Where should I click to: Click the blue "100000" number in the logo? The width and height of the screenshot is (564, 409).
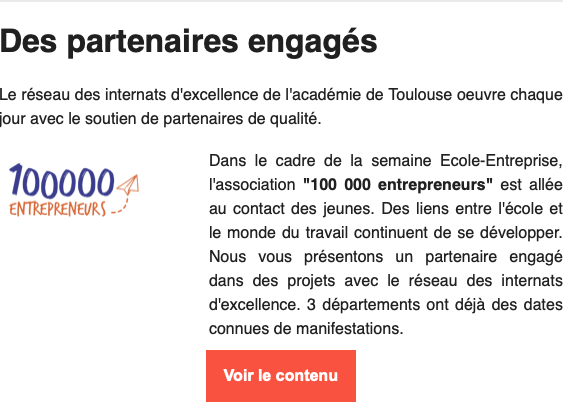click(62, 181)
